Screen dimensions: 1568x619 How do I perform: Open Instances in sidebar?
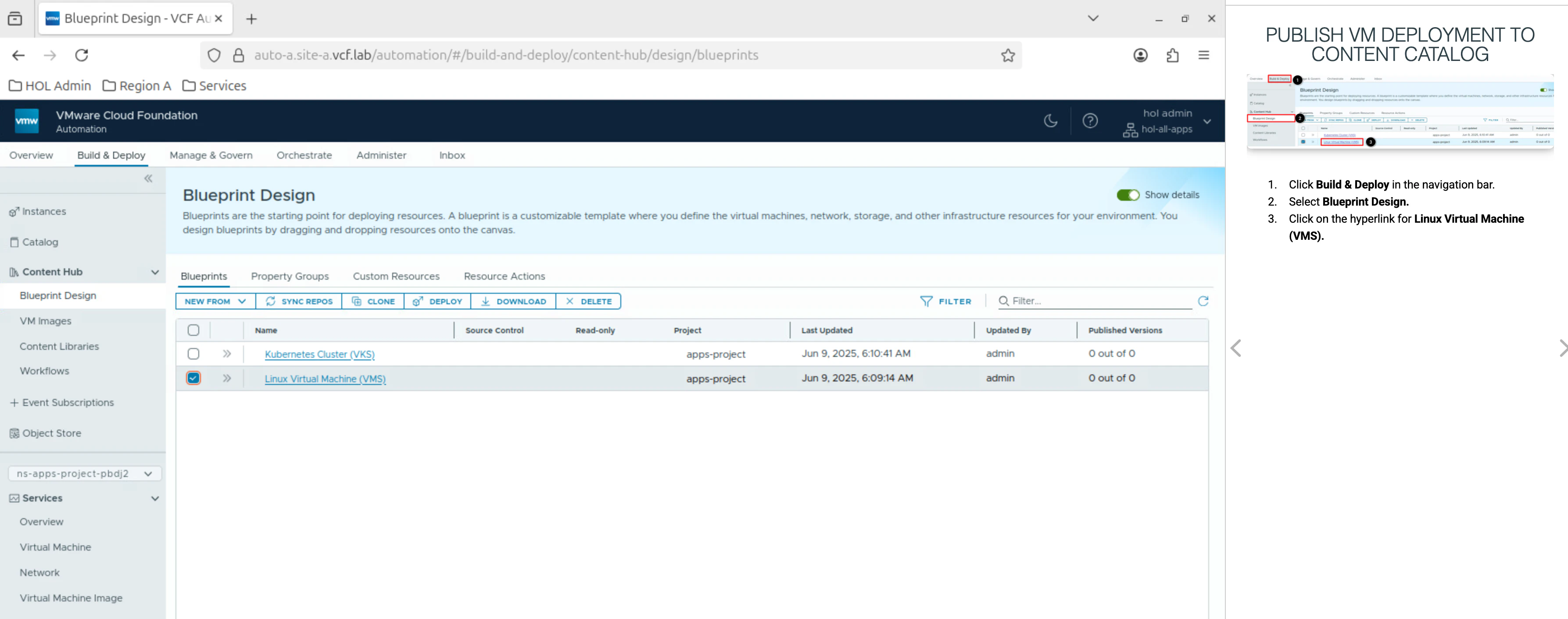pos(44,212)
